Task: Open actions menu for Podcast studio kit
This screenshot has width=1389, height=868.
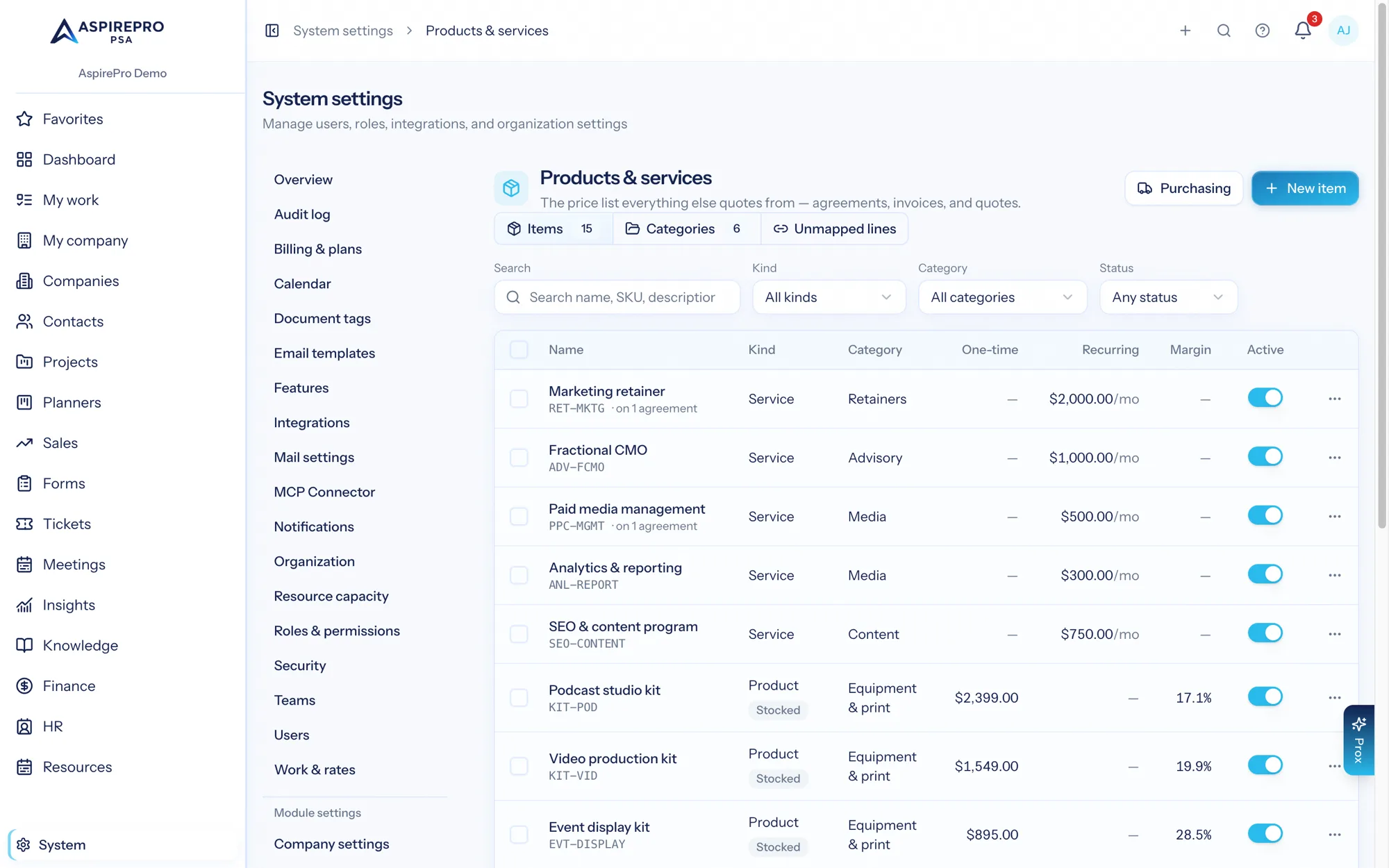Action: [x=1335, y=698]
